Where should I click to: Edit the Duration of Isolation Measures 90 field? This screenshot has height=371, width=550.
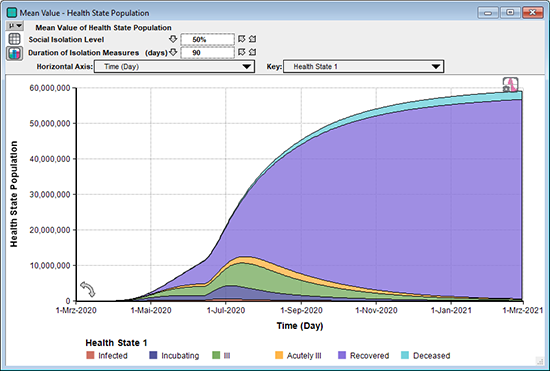pos(207,53)
